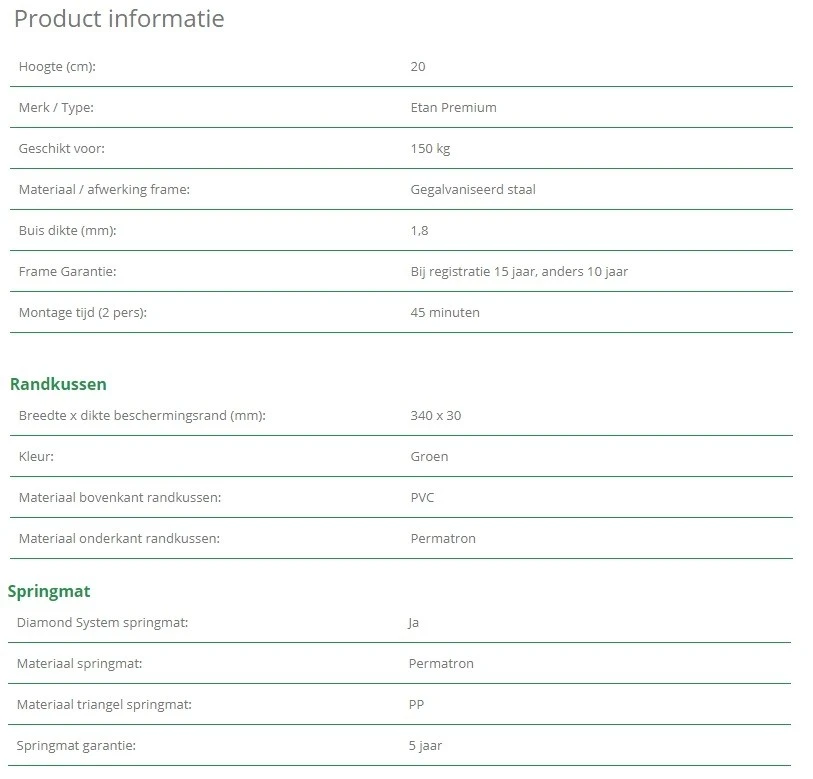Viewport: 813px width, 779px height.
Task: Click the "Product informatie" heading
Action: pyautogui.click(x=119, y=19)
